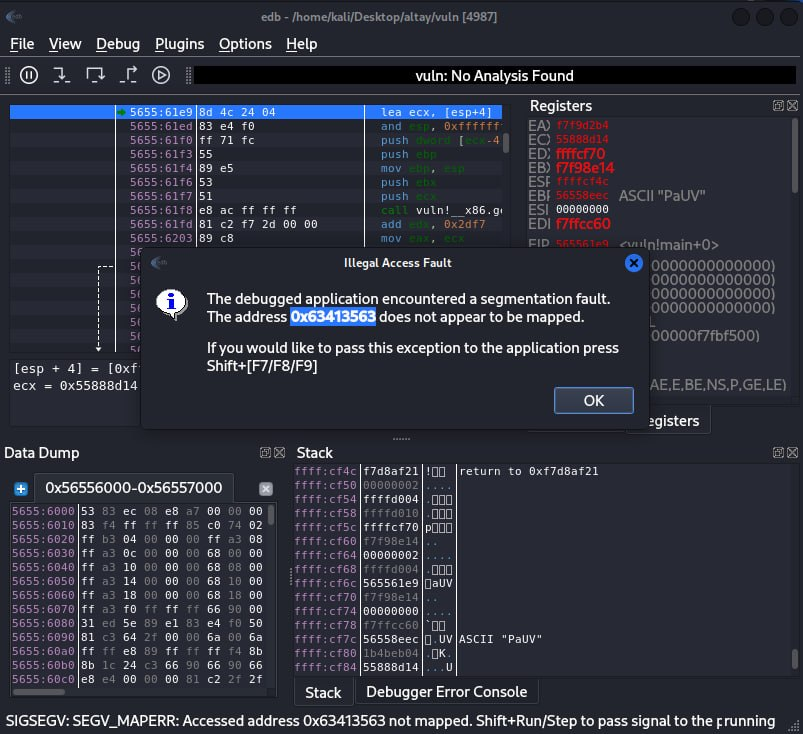The height and width of the screenshot is (734, 803).
Task: Select the 0x56556000-0x56557000 dump tab
Action: coord(134,488)
